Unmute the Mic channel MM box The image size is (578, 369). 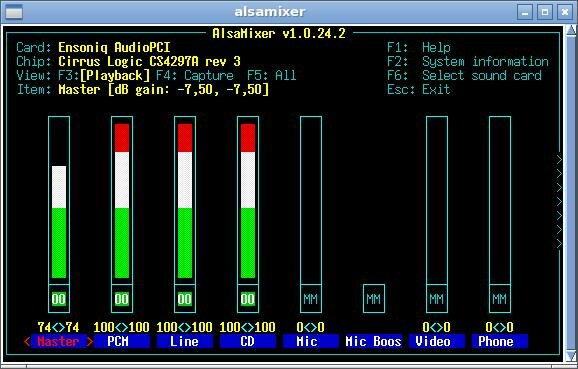311,299
